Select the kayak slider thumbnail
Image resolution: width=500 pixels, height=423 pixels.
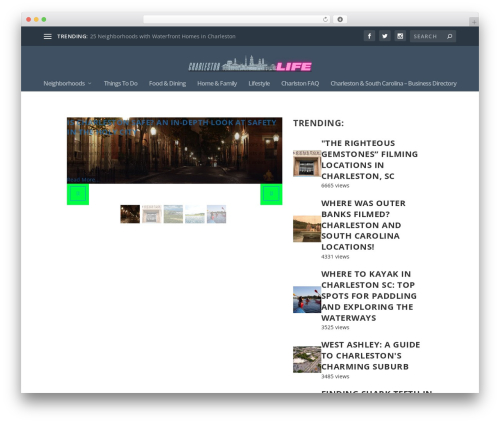(216, 214)
